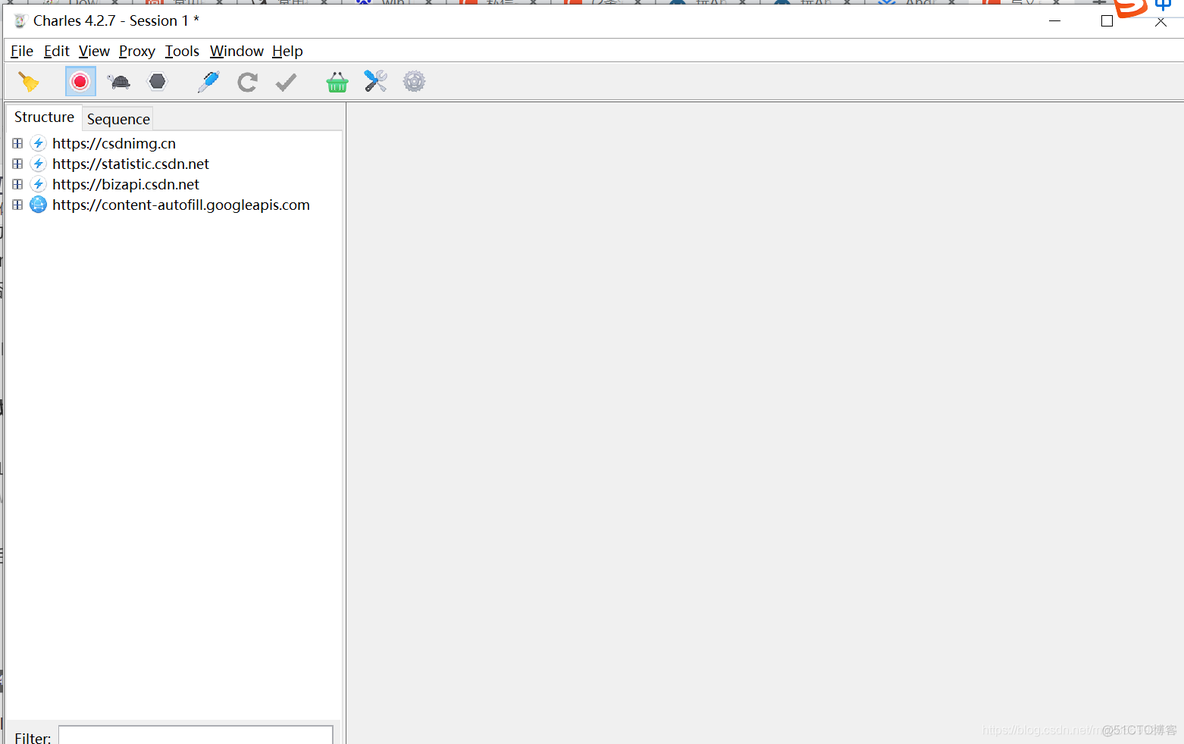
Task: Close the Charles window
Action: point(1161,21)
